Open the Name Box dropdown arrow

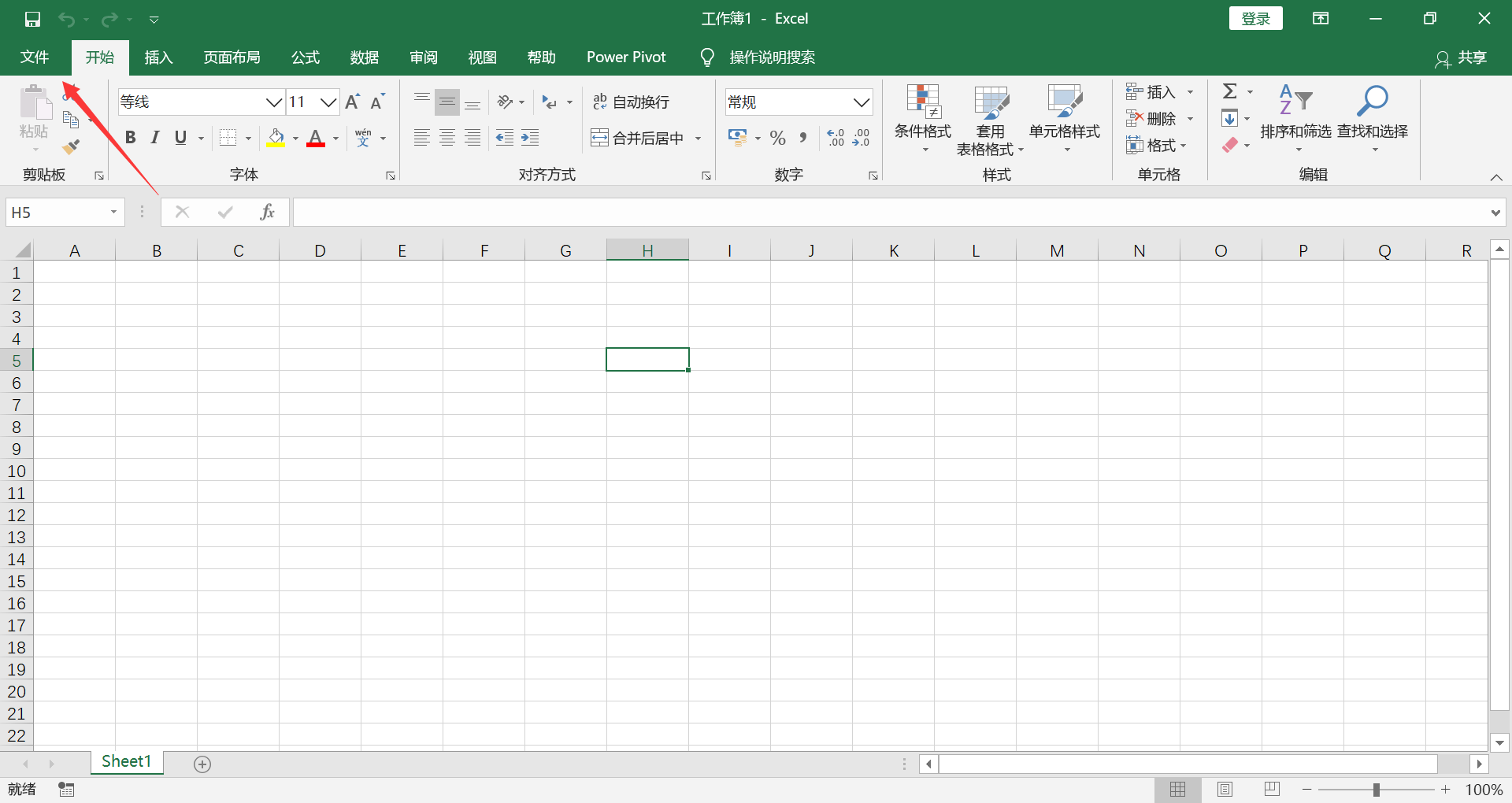[x=113, y=212]
